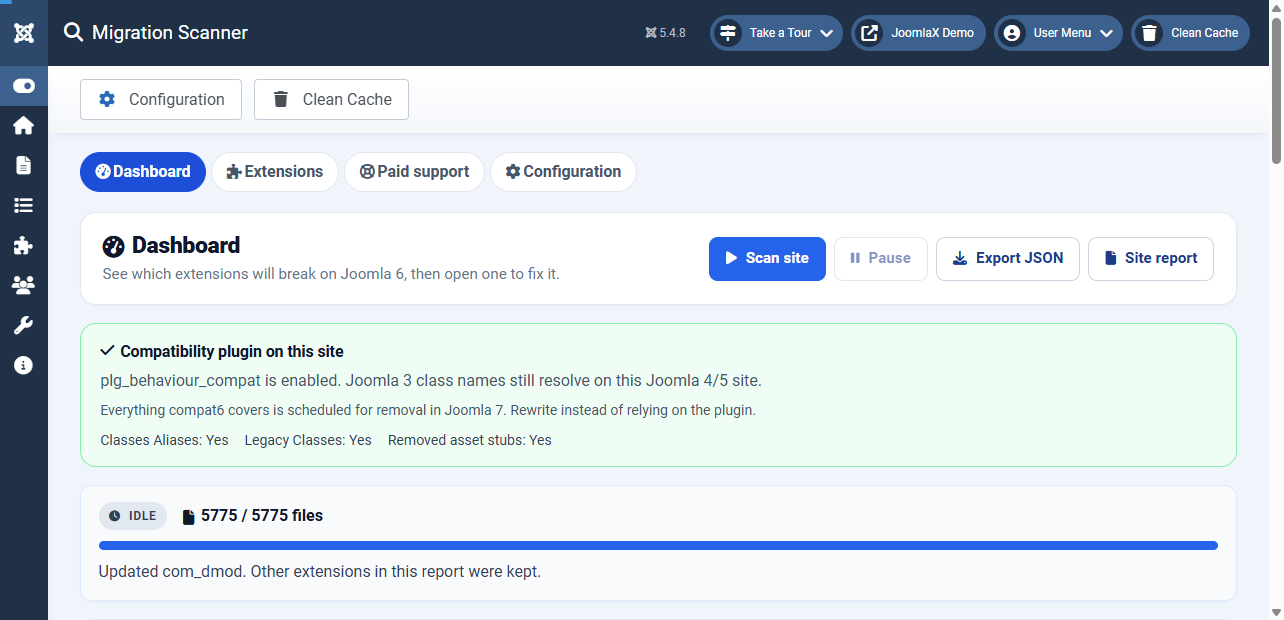
Task: Click the checkmark beside Compatibility plugin heading
Action: click(x=108, y=351)
